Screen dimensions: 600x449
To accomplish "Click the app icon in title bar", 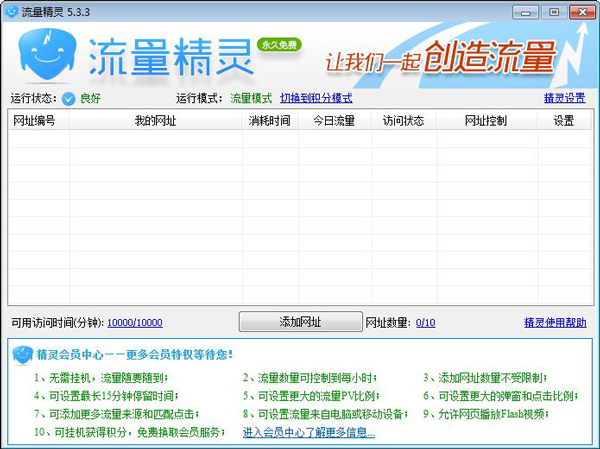I will (x=12, y=11).
